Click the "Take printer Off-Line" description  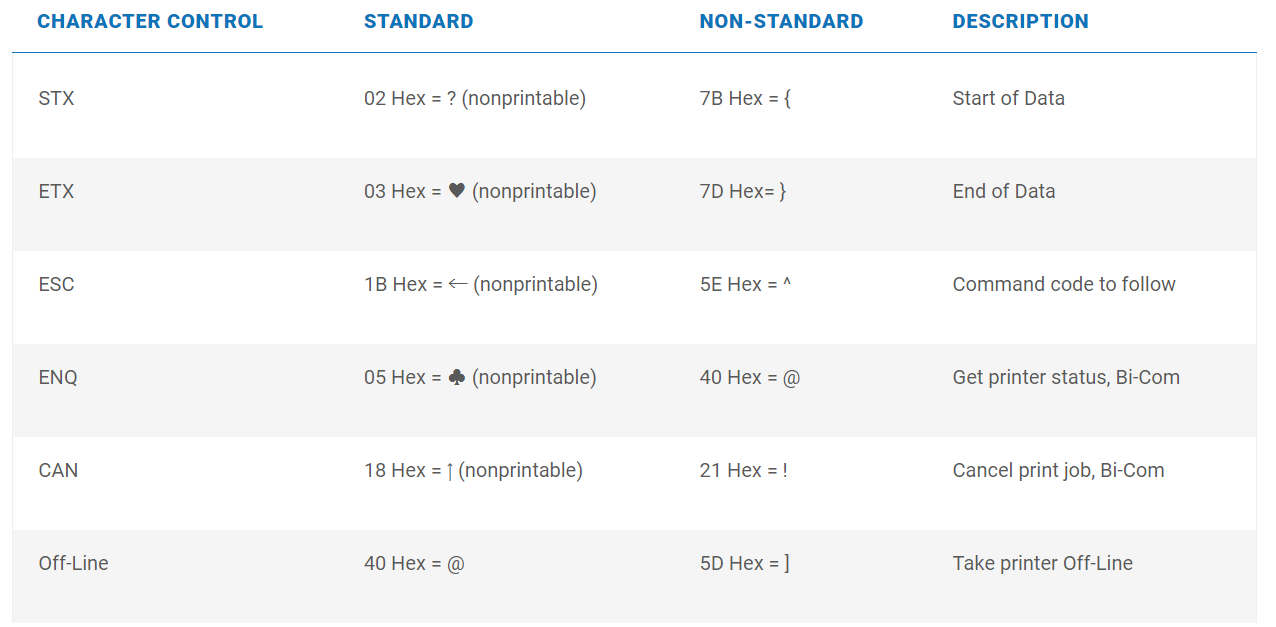[x=1042, y=563]
